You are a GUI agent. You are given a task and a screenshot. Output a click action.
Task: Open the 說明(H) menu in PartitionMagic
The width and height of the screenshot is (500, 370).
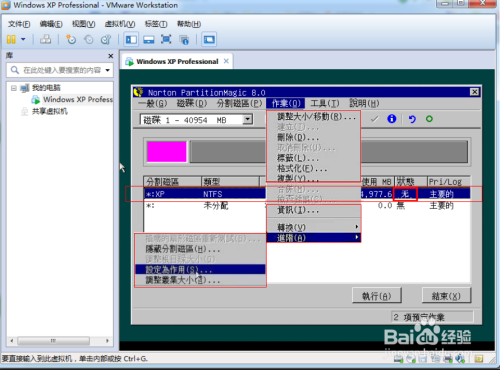[x=364, y=103]
